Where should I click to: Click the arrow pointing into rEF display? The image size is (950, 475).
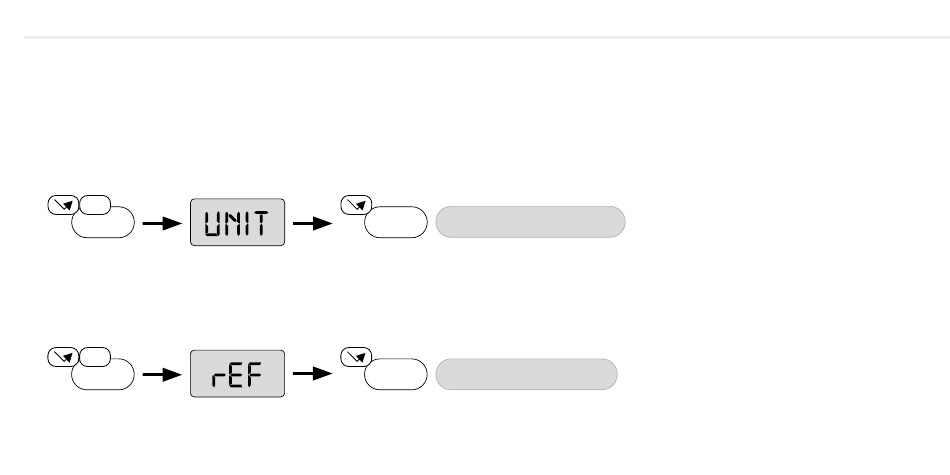[162, 375]
